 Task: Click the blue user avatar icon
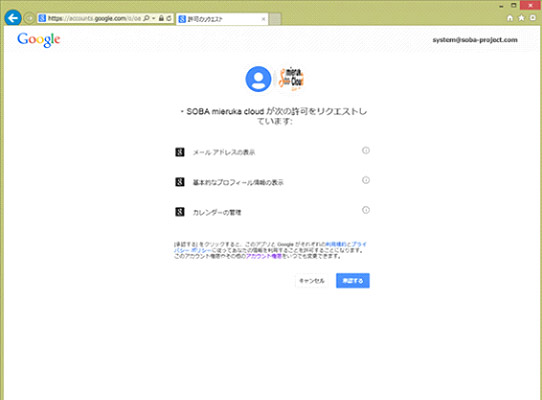pyautogui.click(x=258, y=79)
